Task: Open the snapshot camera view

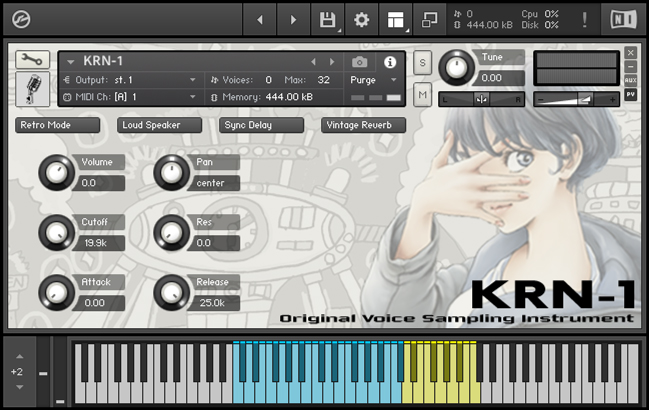Action: [359, 62]
